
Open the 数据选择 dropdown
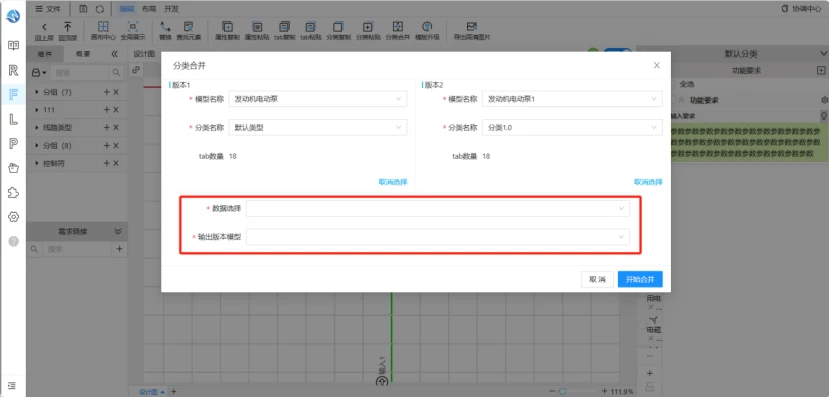click(438, 208)
